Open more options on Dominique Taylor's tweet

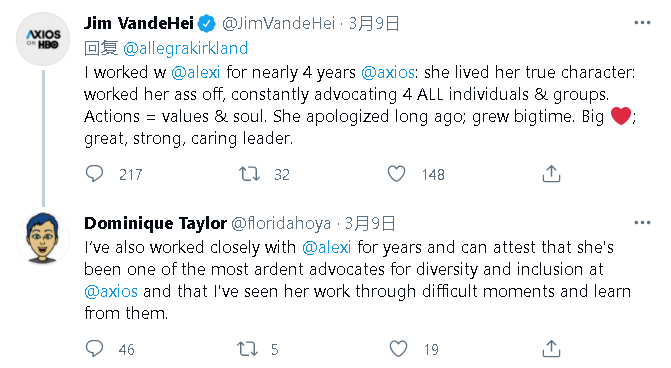click(642, 223)
